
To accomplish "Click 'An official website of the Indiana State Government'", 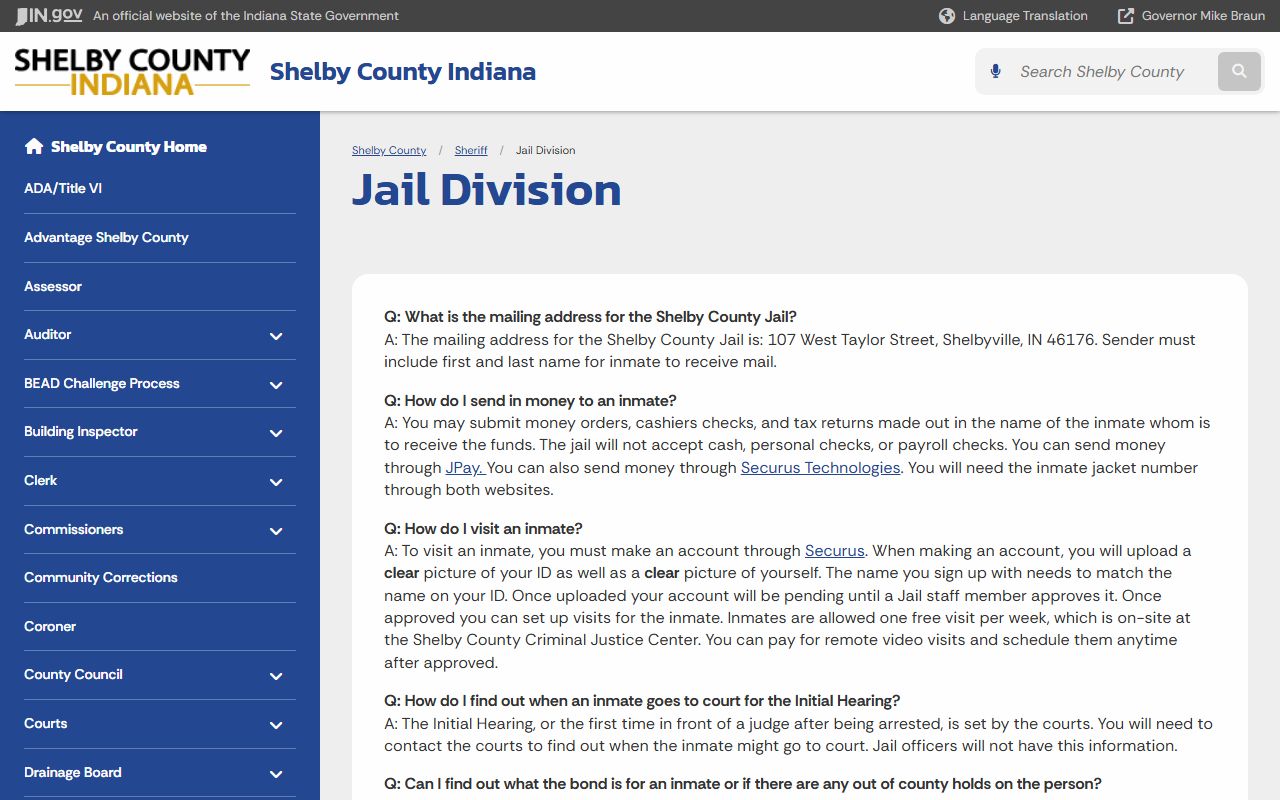I will pos(246,16).
